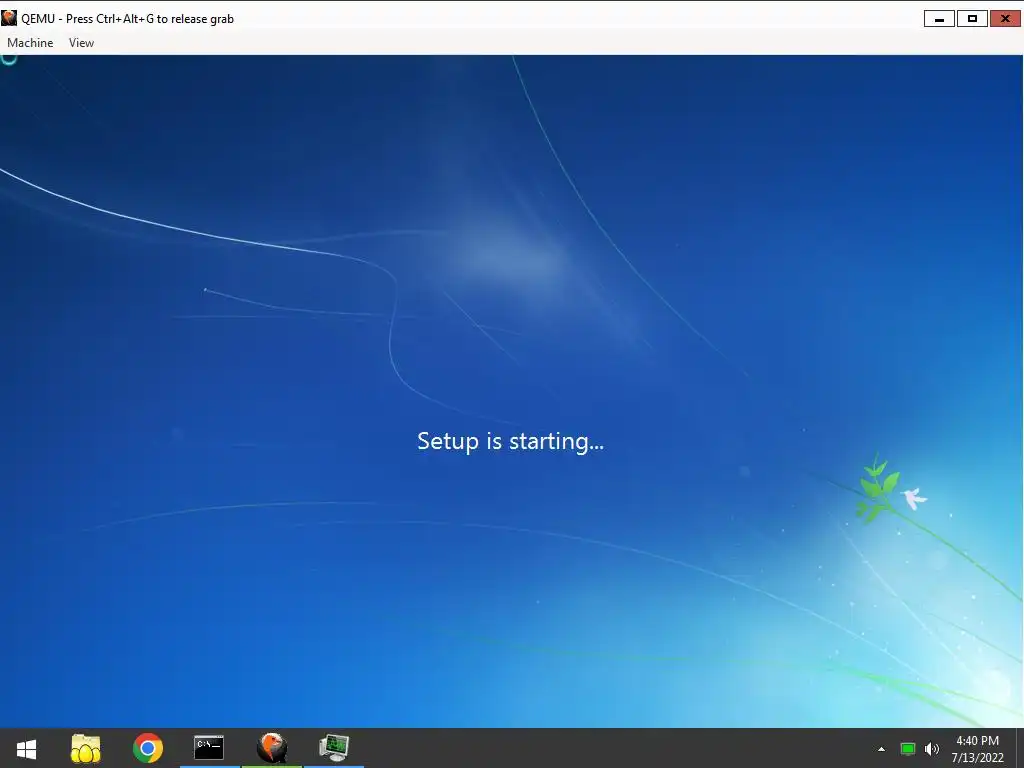Open the File Explorer taskbar icon
This screenshot has height=768, width=1024.
86,748
